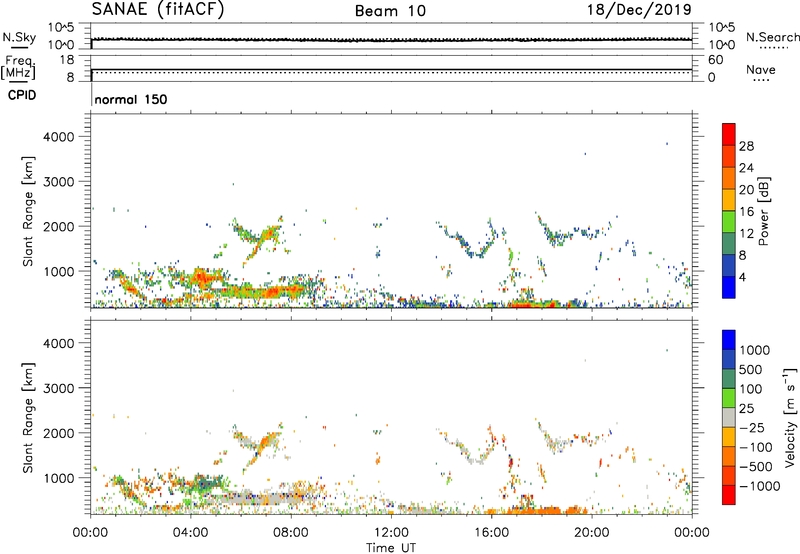Screen dimensions: 800x554
Task: Select the "normal 150" CPID text
Action: pos(131,99)
